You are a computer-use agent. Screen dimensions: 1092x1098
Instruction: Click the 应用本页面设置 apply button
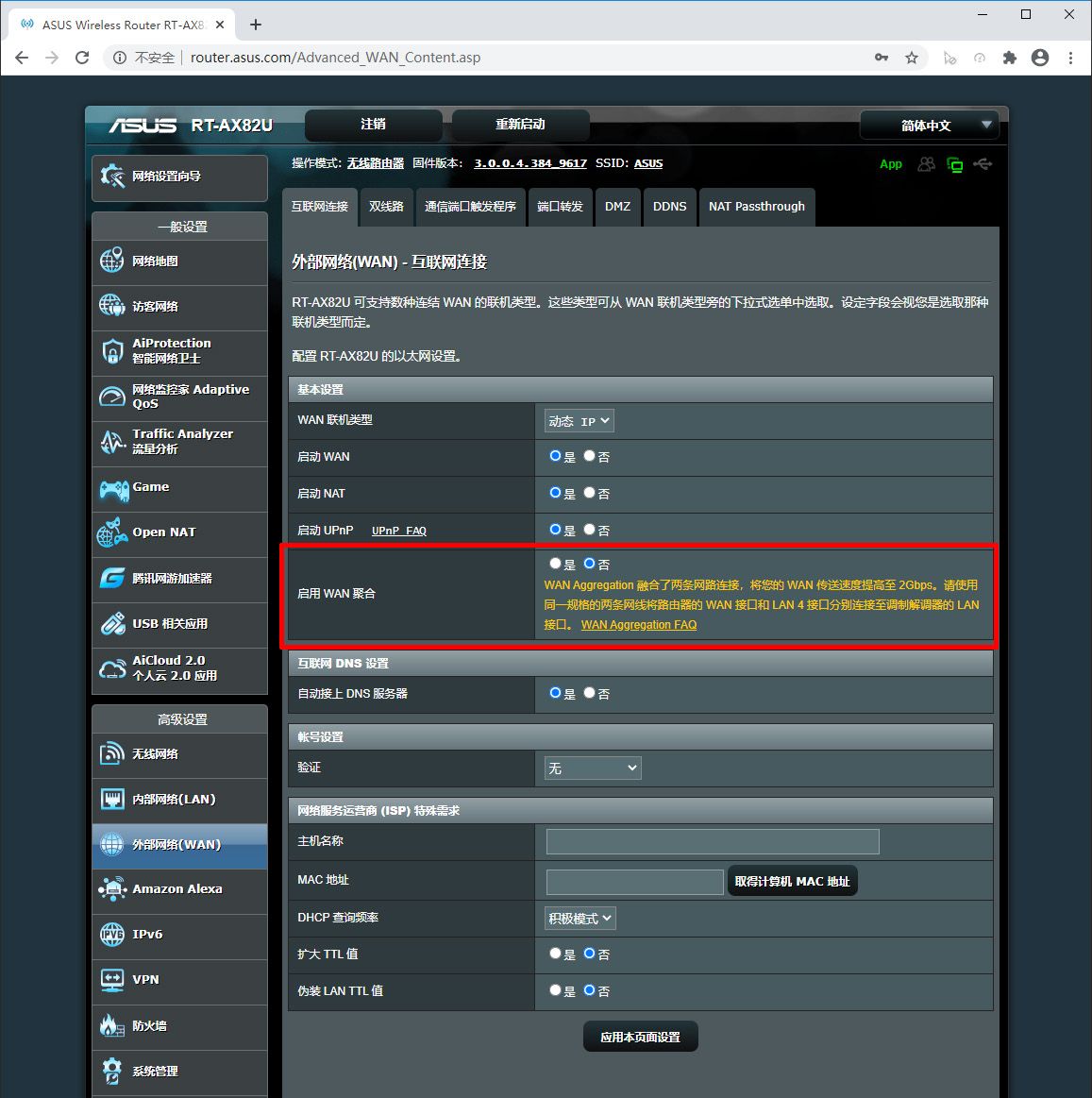coord(640,1037)
